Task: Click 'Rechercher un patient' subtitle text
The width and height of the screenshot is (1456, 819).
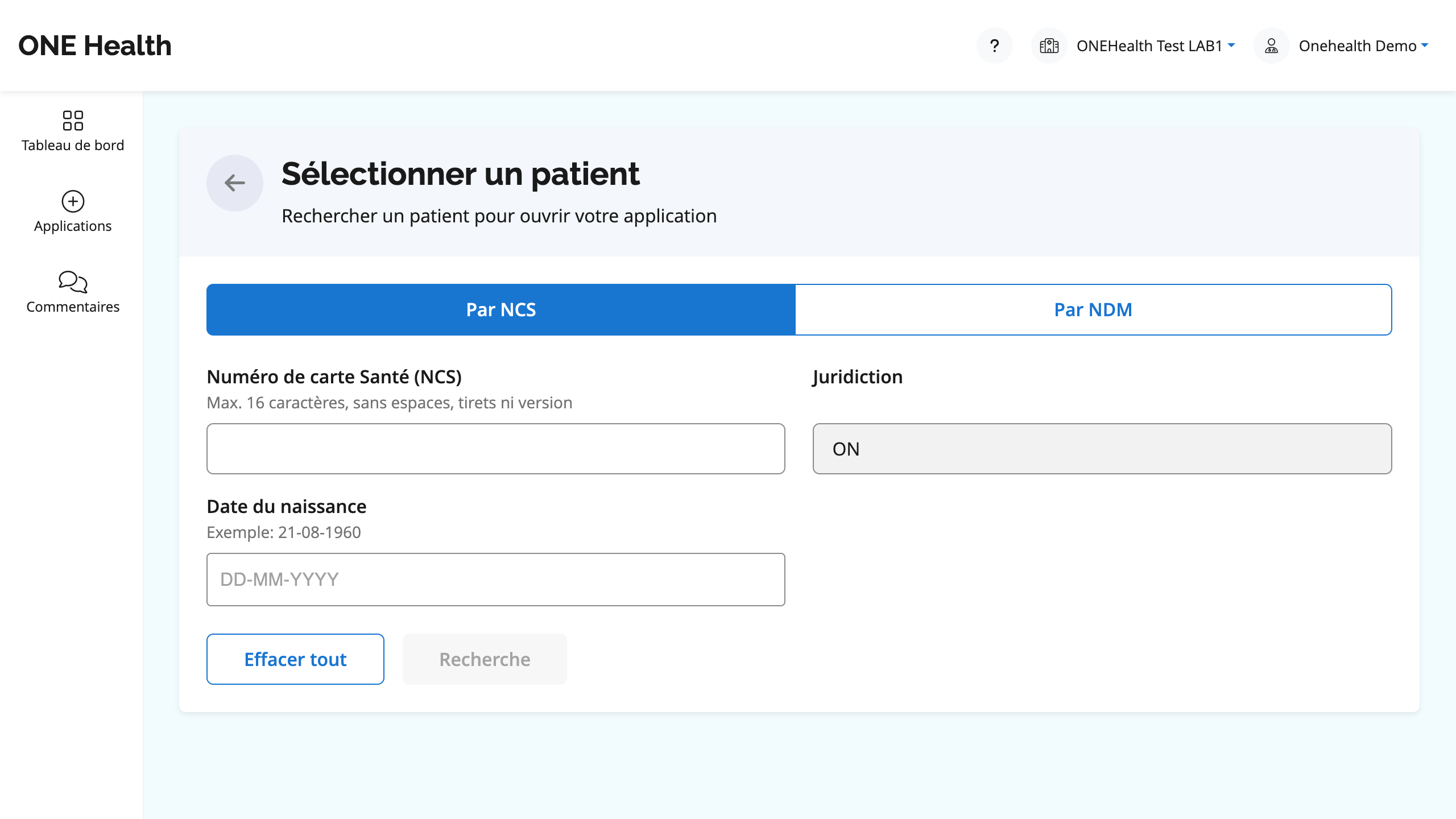Action: 499,216
